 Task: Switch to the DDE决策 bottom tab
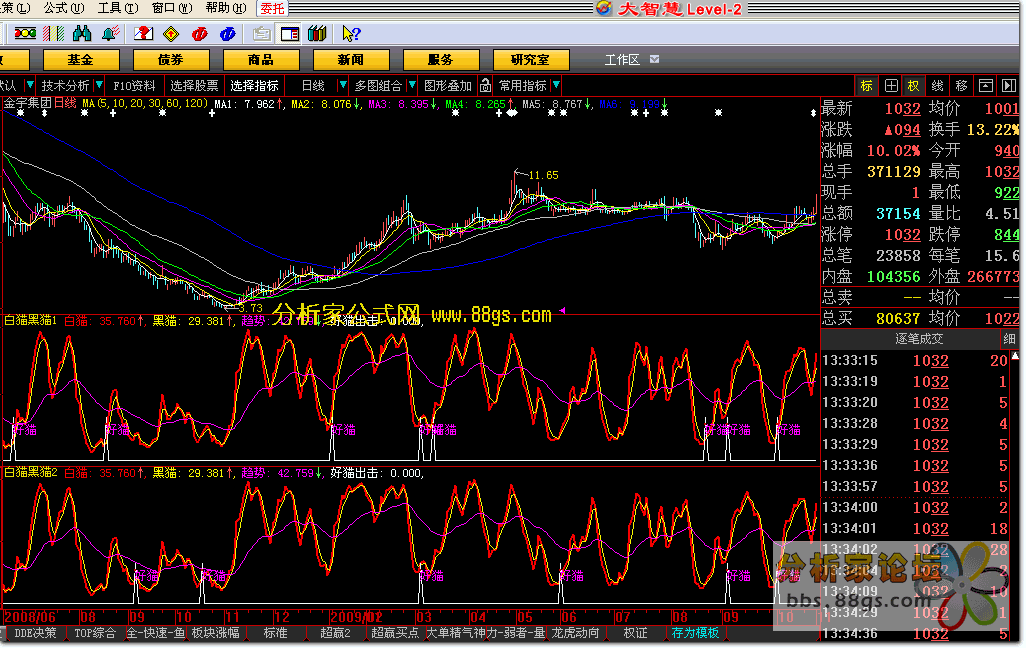pos(35,633)
